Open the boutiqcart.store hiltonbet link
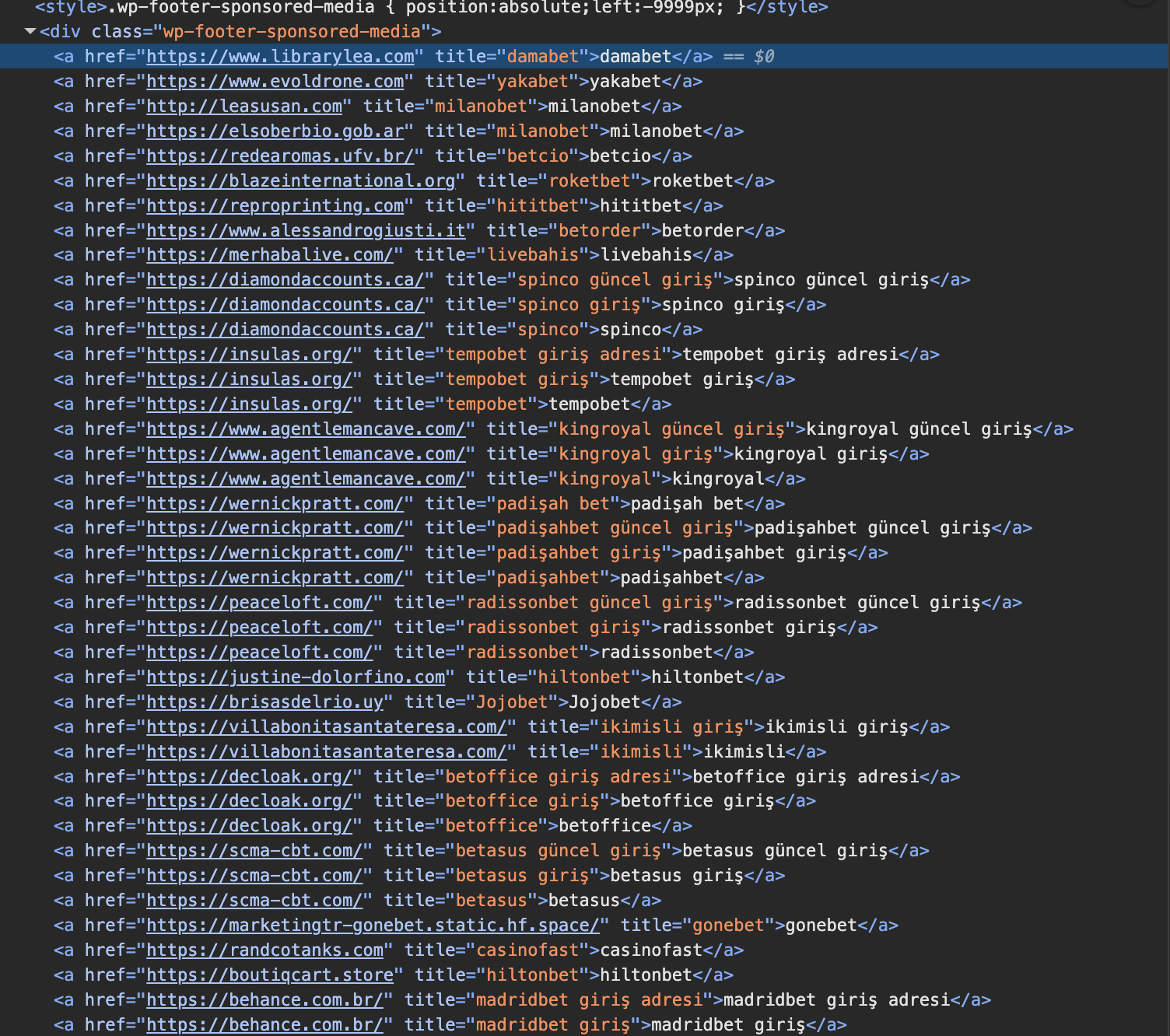 270,975
